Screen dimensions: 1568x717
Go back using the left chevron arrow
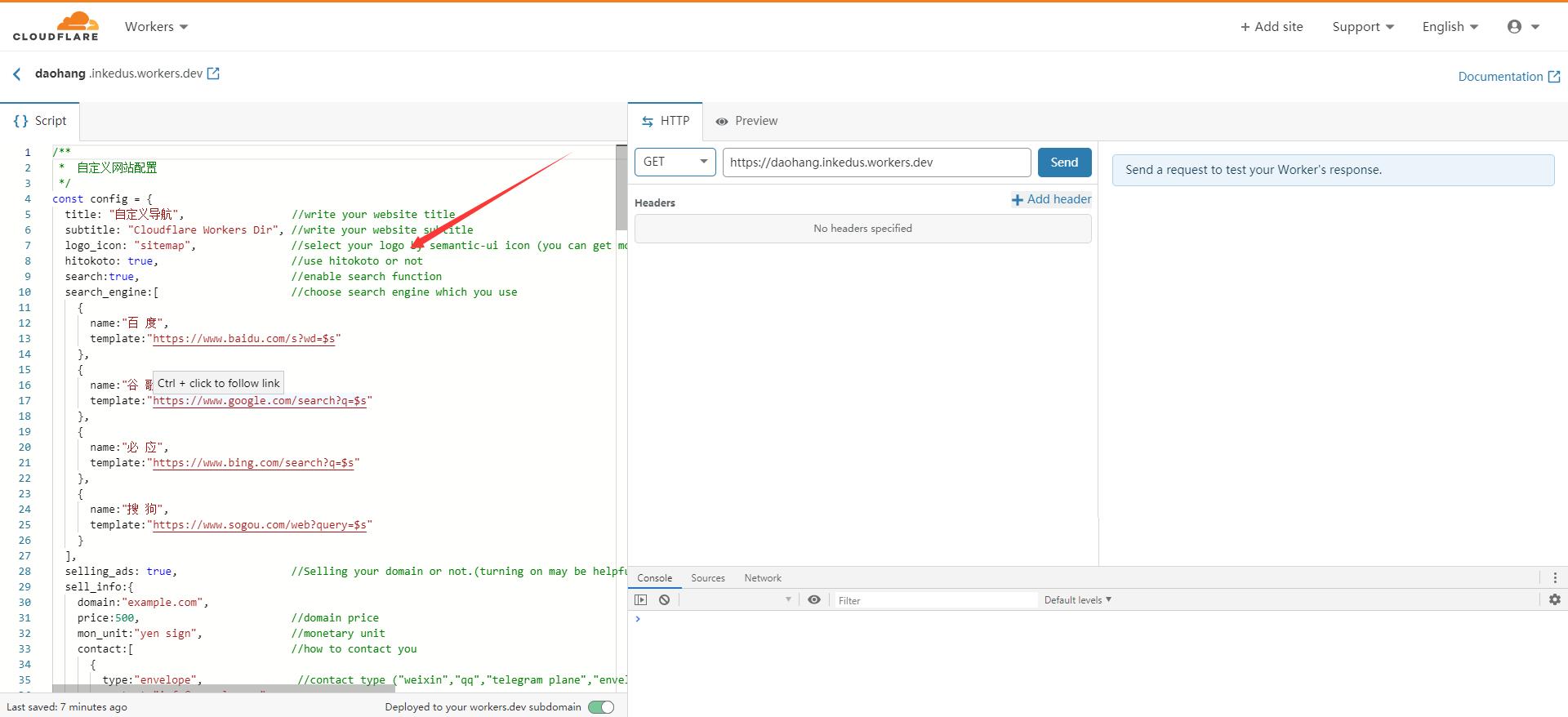coord(17,74)
